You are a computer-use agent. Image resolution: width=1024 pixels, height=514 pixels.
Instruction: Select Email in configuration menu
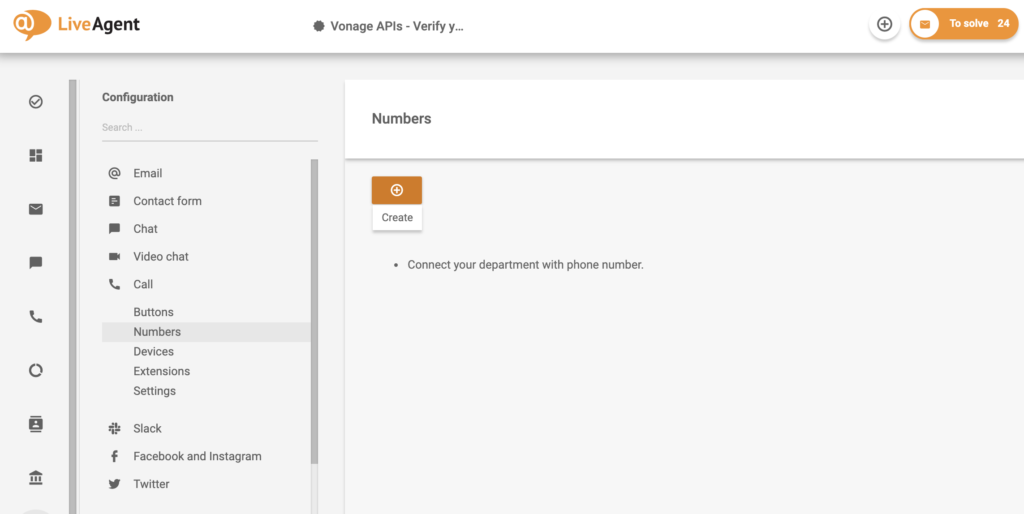147,173
